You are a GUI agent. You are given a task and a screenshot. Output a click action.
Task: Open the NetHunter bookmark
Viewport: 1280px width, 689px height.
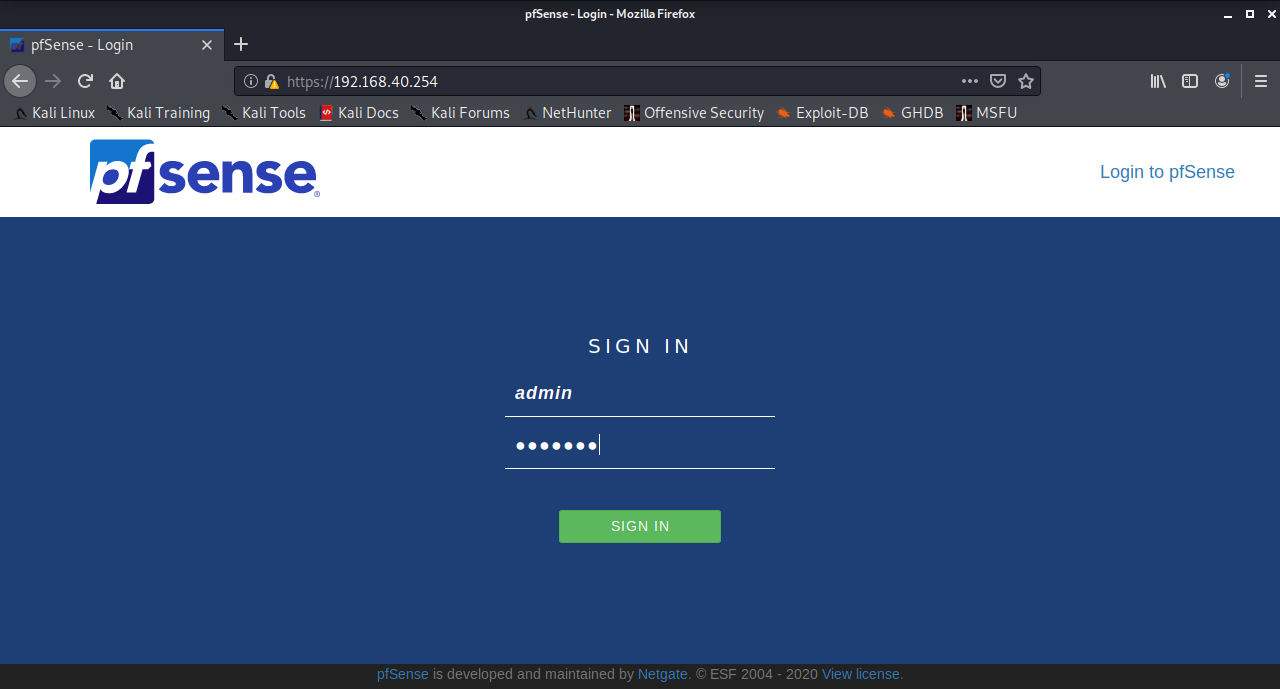point(567,113)
